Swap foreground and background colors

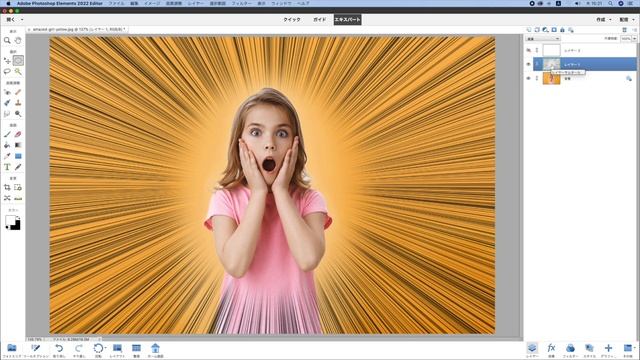point(18,218)
